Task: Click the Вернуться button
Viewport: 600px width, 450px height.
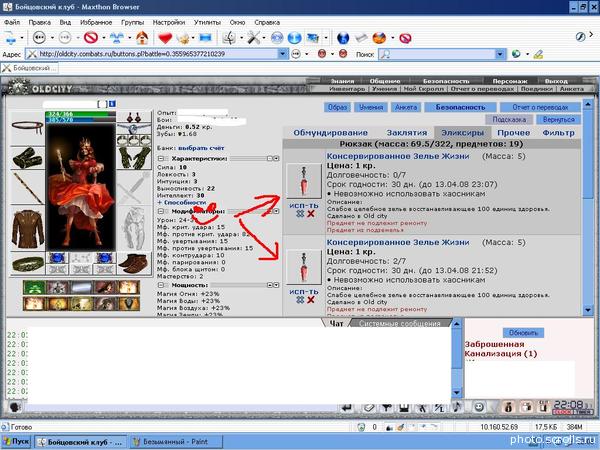Action: point(558,119)
